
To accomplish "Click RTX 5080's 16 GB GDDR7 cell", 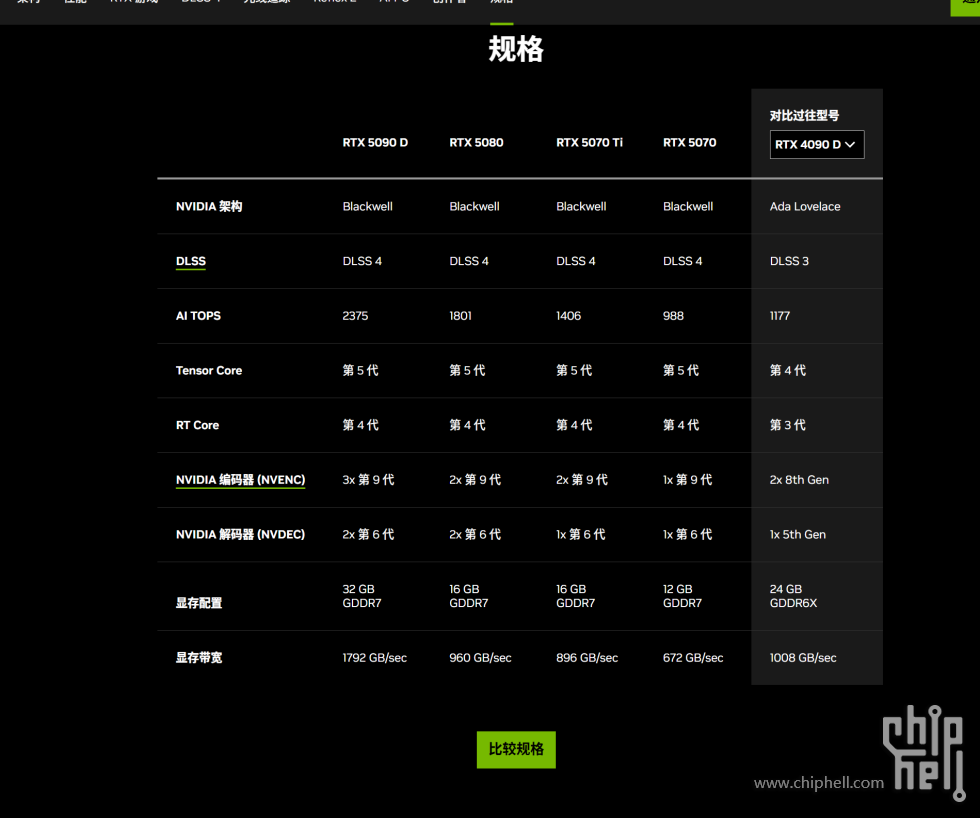I will [469, 596].
